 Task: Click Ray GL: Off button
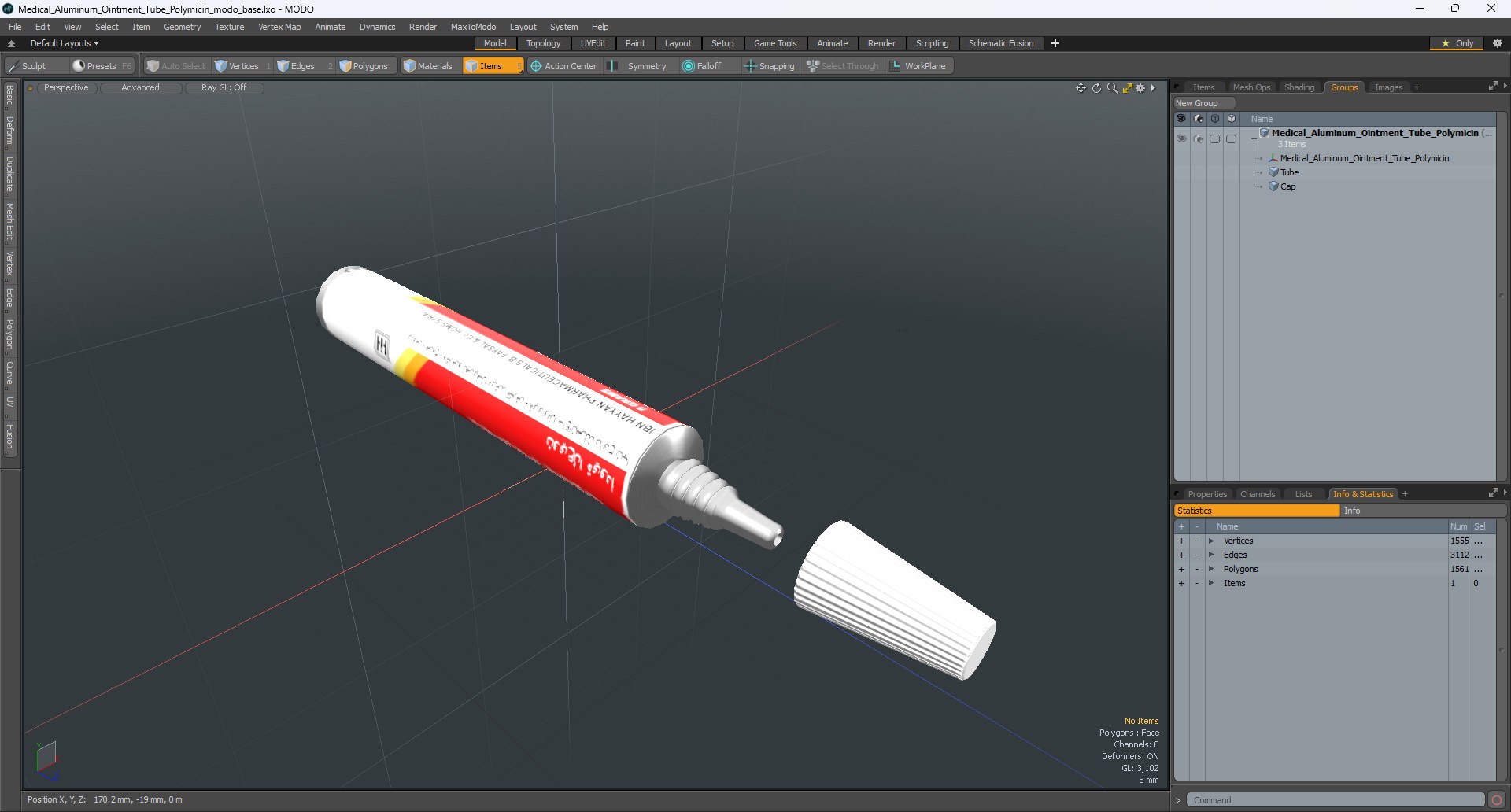[x=224, y=88]
